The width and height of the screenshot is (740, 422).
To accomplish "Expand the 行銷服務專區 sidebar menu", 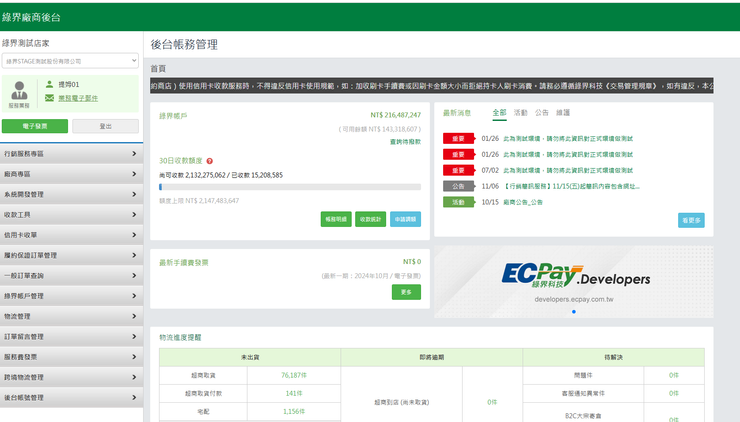I will [71, 154].
